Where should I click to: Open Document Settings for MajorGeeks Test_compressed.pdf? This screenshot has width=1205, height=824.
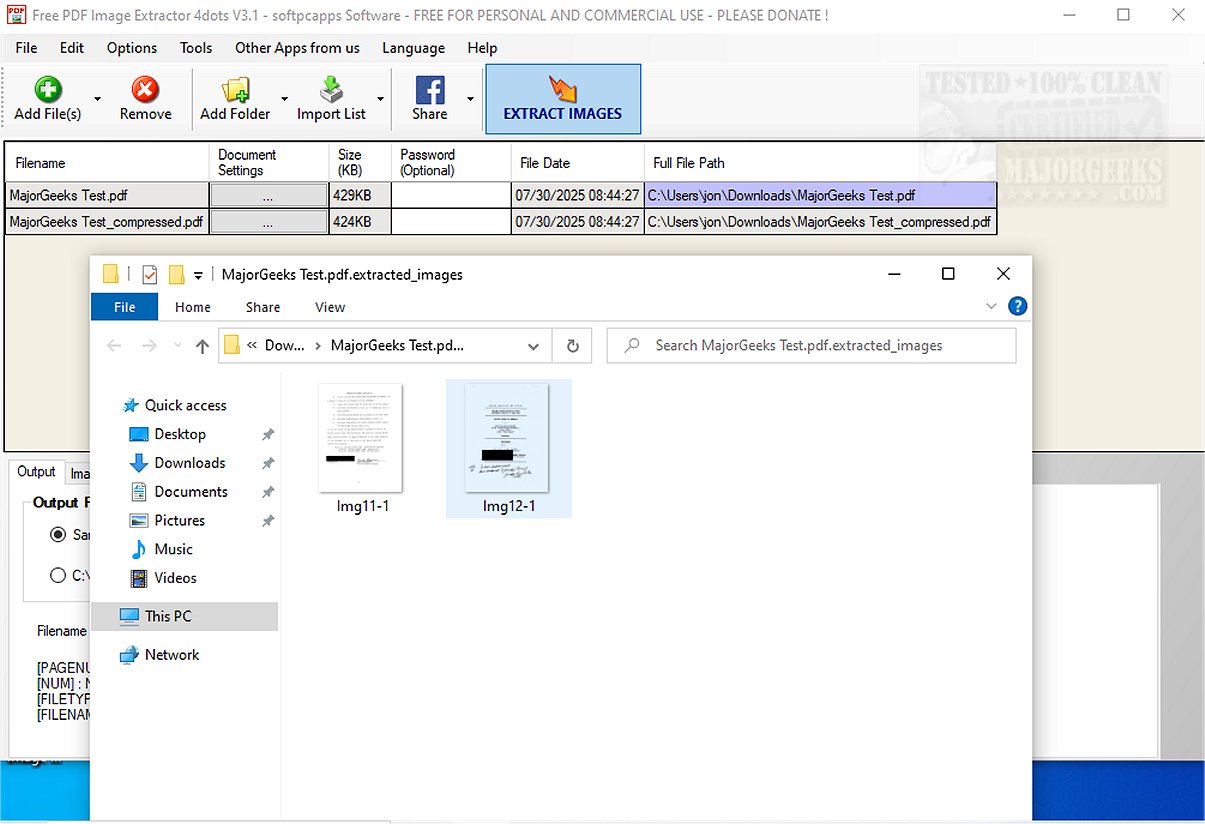268,222
